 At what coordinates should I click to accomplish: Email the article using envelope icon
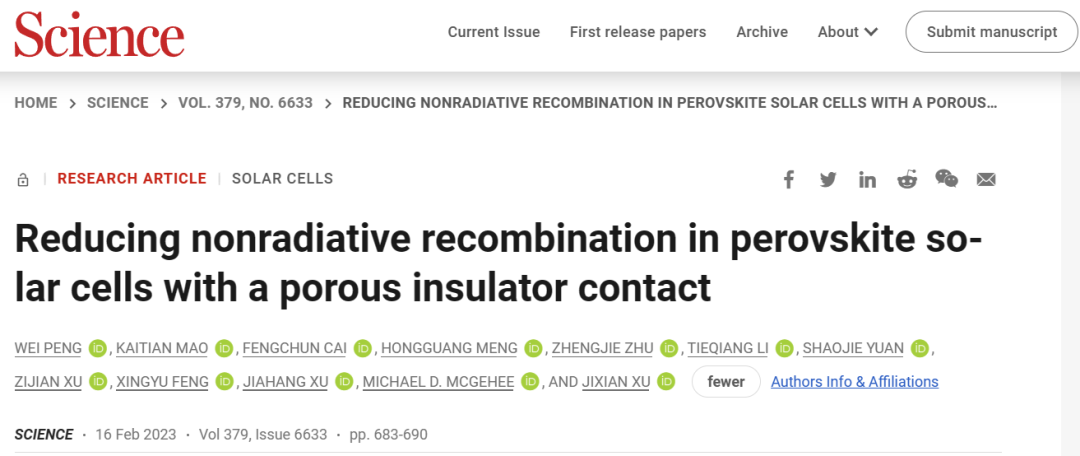[x=986, y=180]
